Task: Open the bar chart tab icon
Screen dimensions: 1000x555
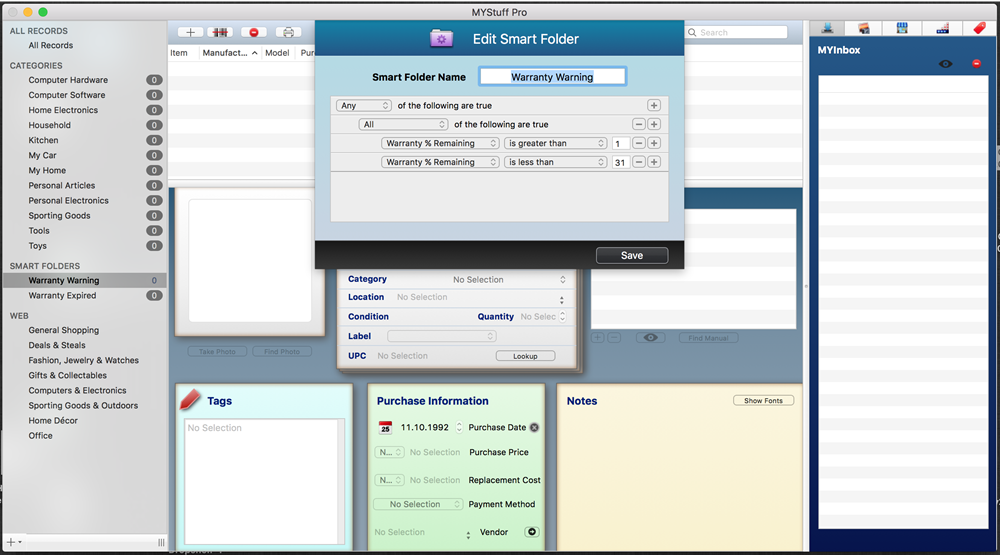Action: point(943,28)
